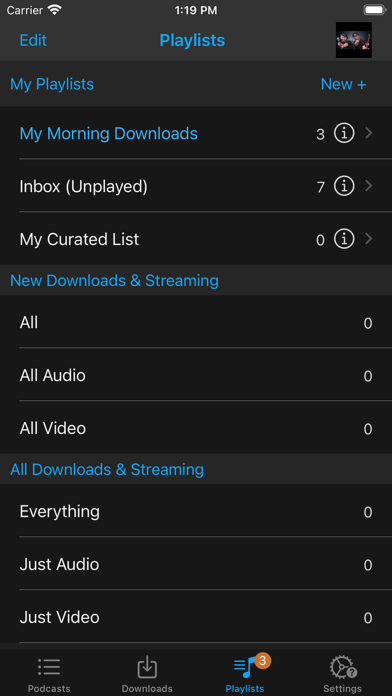The image size is (392, 696).
Task: Tap Edit in the navigation bar
Action: point(33,40)
